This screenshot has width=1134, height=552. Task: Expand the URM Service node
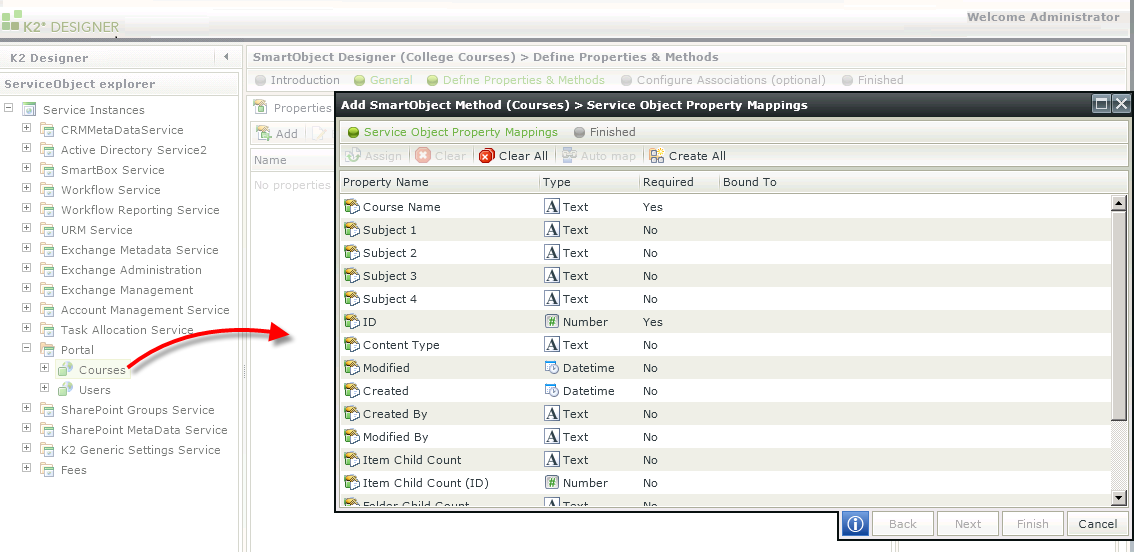point(27,228)
